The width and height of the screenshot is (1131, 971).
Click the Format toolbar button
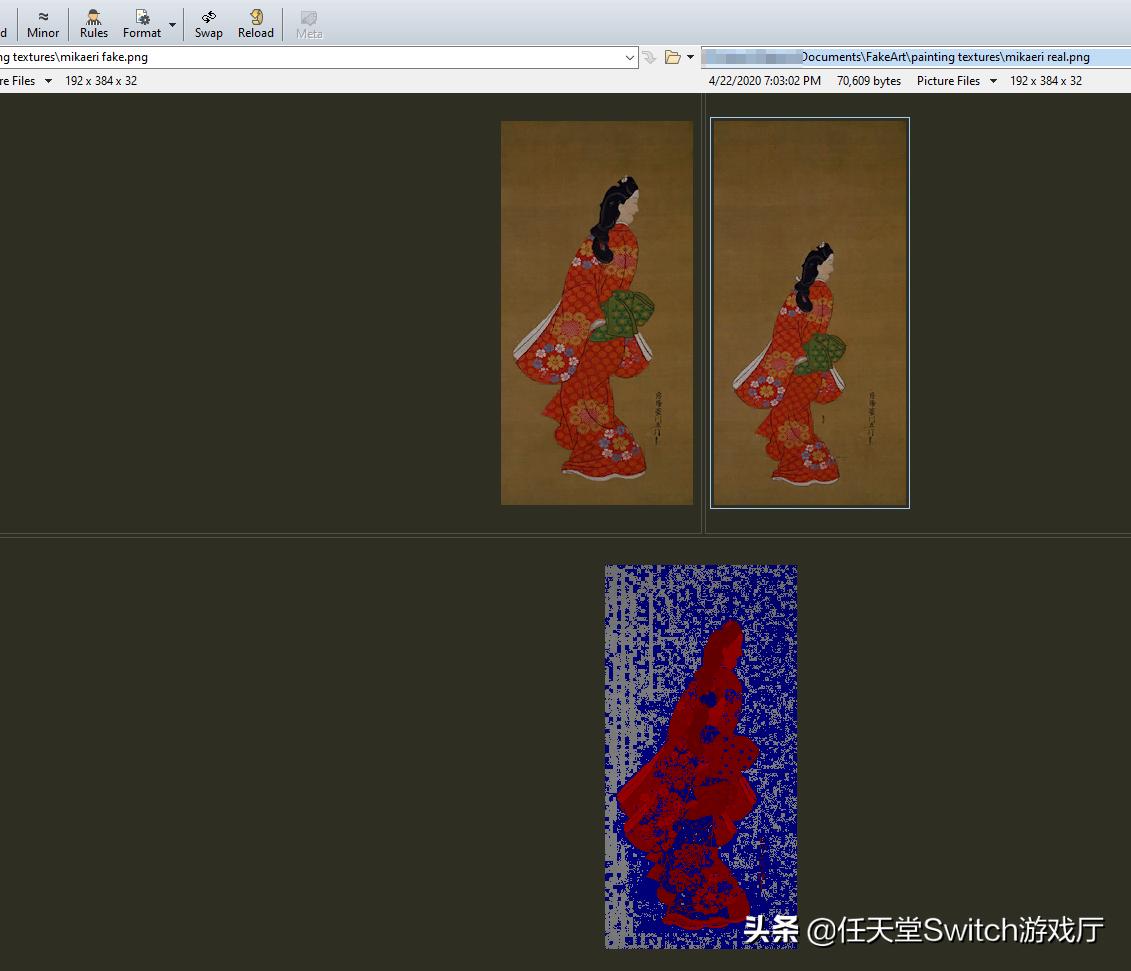(142, 24)
